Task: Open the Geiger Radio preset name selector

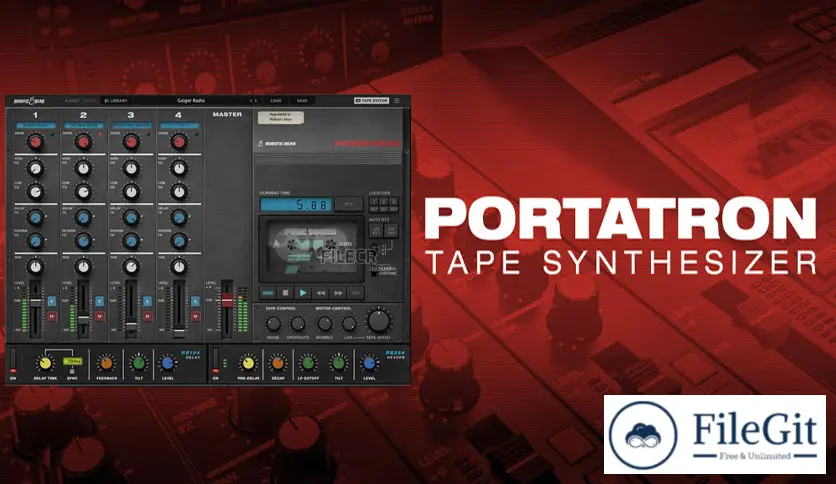Action: 191,100
